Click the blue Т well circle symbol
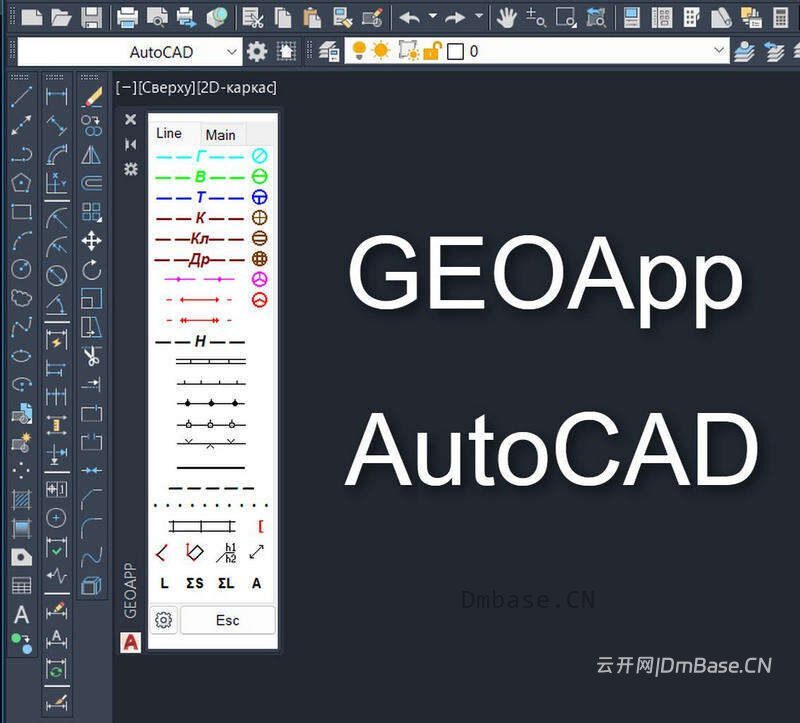This screenshot has width=800, height=723. tap(260, 197)
